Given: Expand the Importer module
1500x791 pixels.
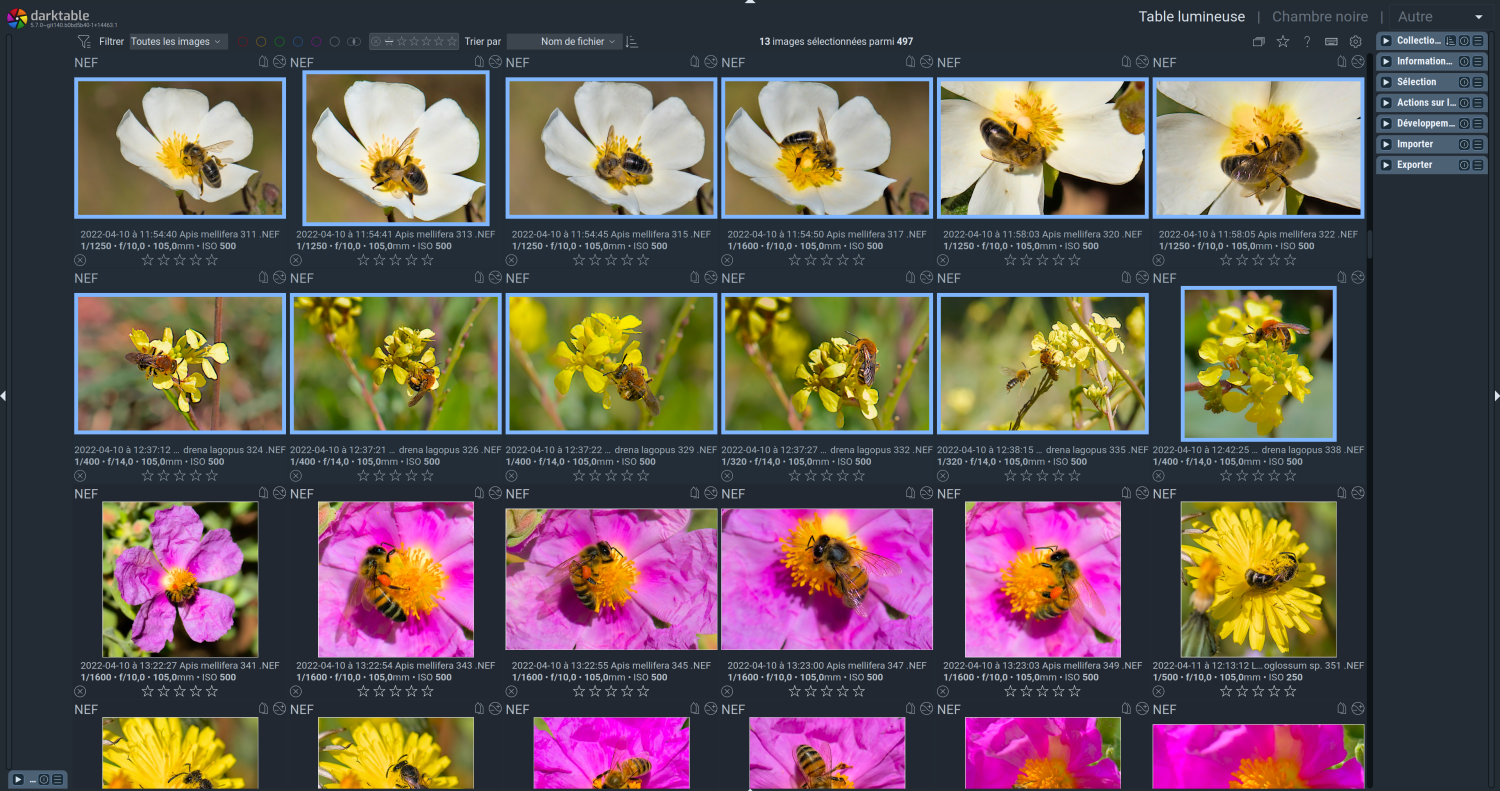Looking at the screenshot, I should pyautogui.click(x=1386, y=144).
